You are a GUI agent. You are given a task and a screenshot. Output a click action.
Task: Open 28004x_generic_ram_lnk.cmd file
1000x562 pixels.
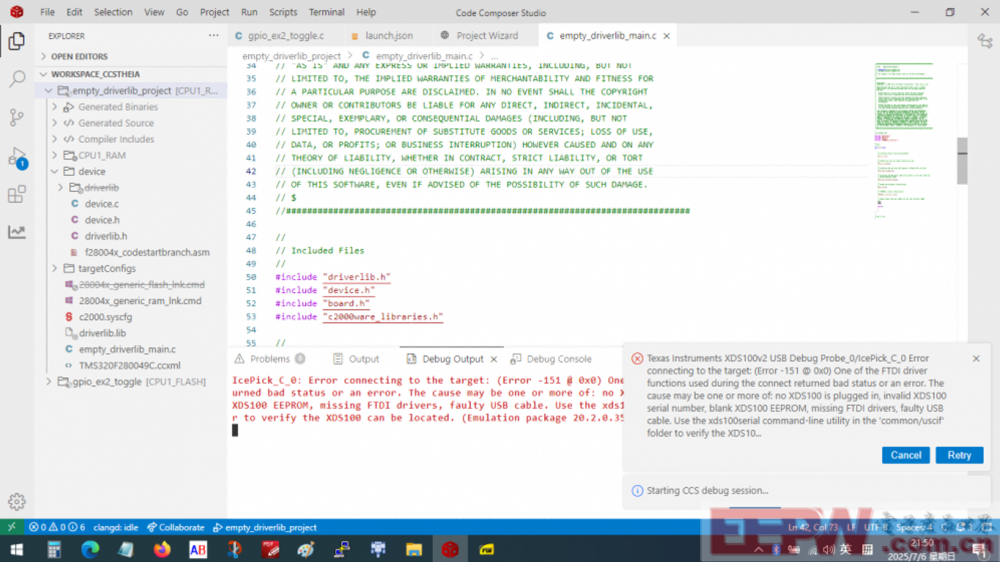pos(140,300)
